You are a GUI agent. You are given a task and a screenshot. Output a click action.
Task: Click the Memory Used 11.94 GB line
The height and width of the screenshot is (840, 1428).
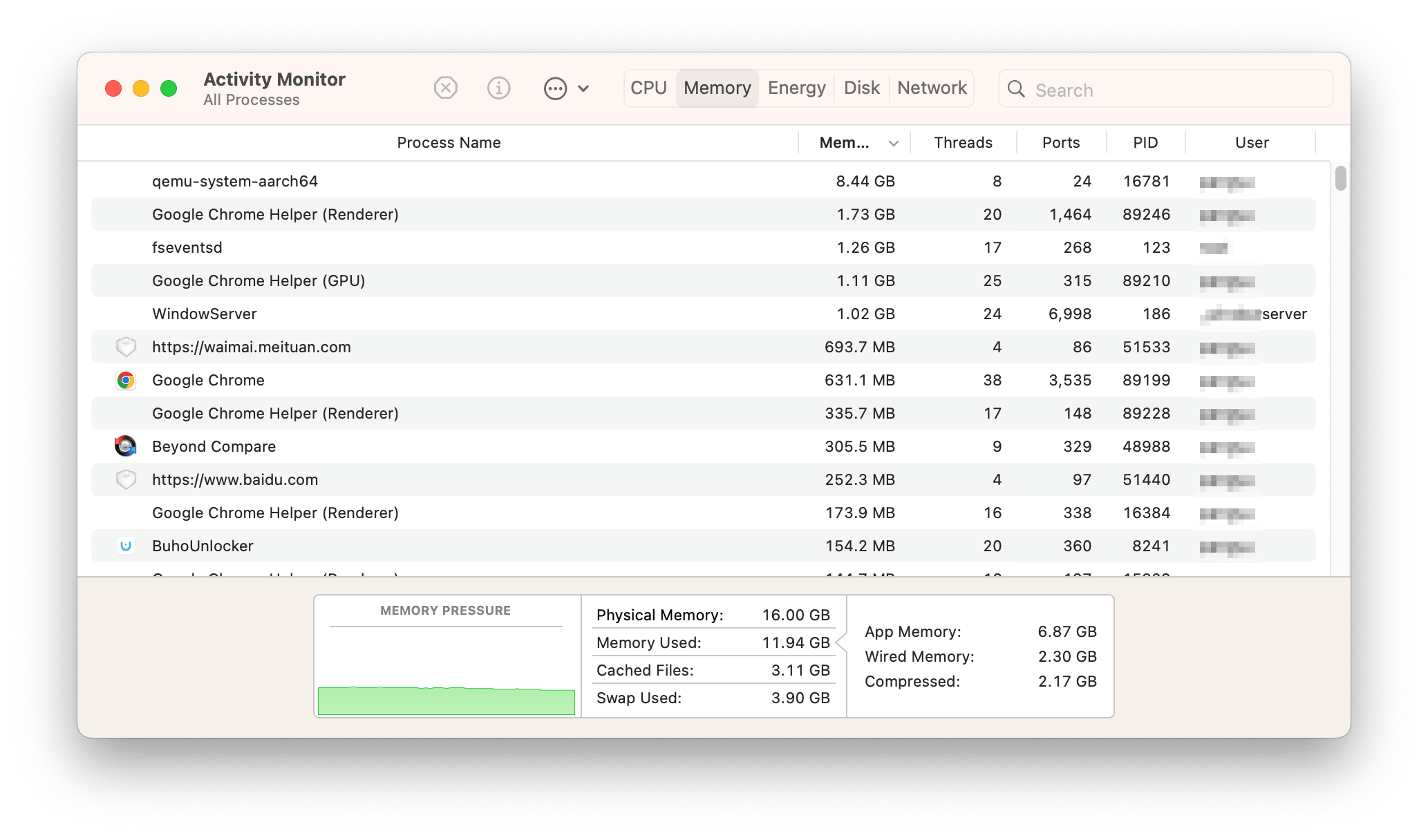(713, 642)
